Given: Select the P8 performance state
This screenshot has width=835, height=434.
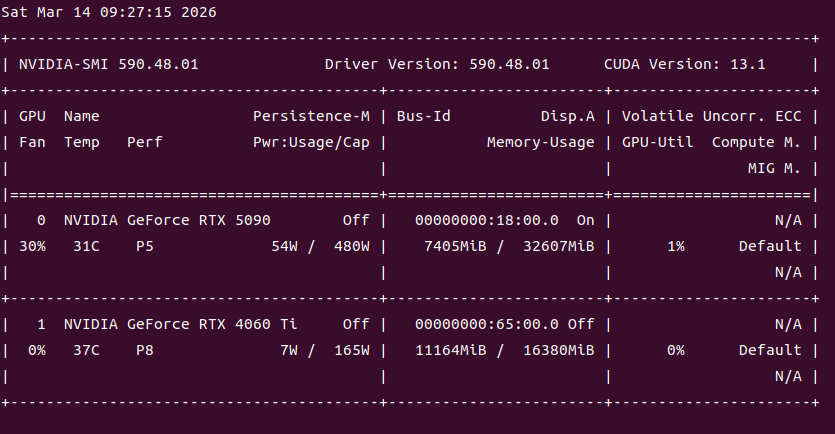Looking at the screenshot, I should click(x=144, y=350).
